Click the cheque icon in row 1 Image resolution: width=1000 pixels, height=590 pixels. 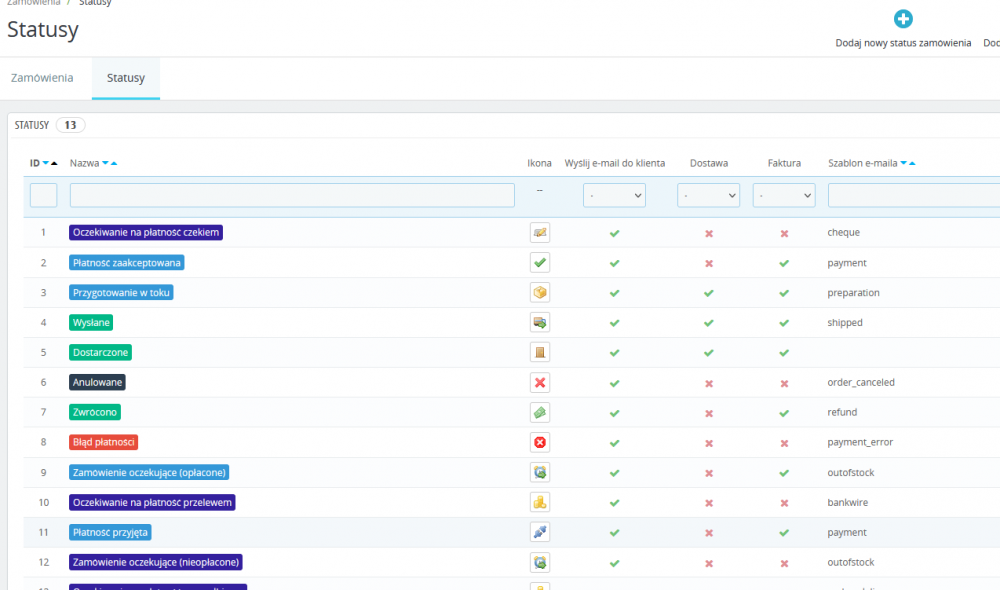pyautogui.click(x=540, y=233)
